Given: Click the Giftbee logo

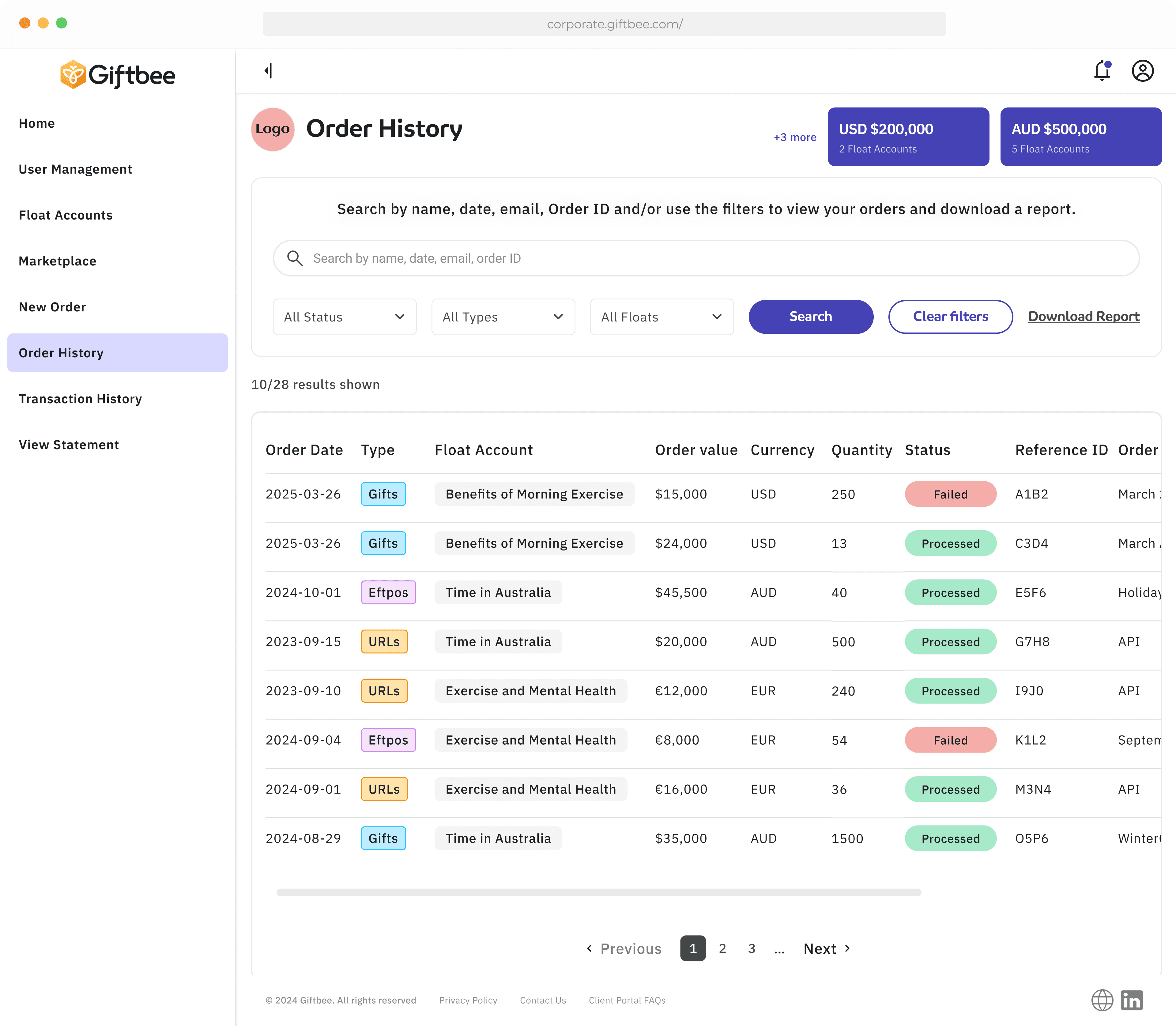Looking at the screenshot, I should [x=118, y=75].
